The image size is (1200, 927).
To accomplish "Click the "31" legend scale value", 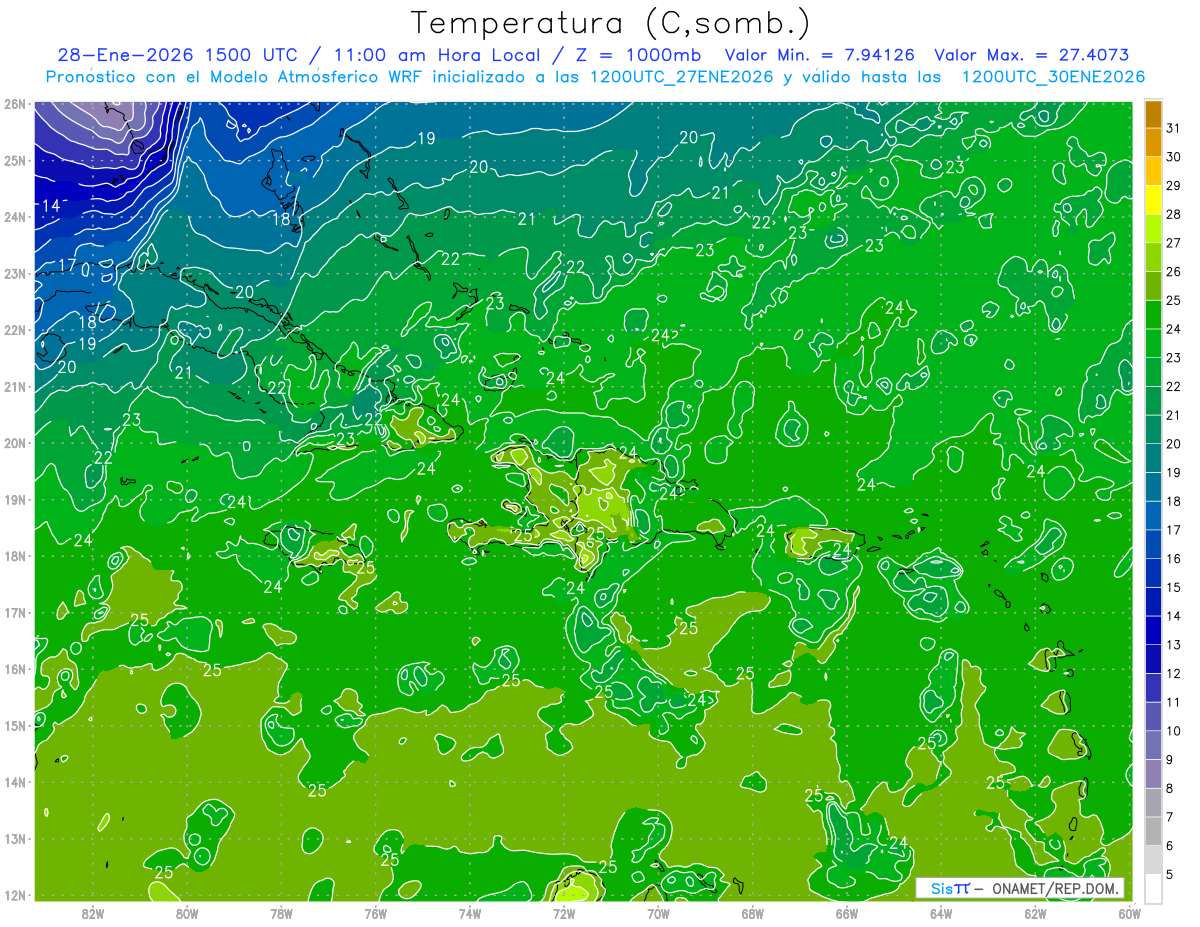I will 1174,127.
